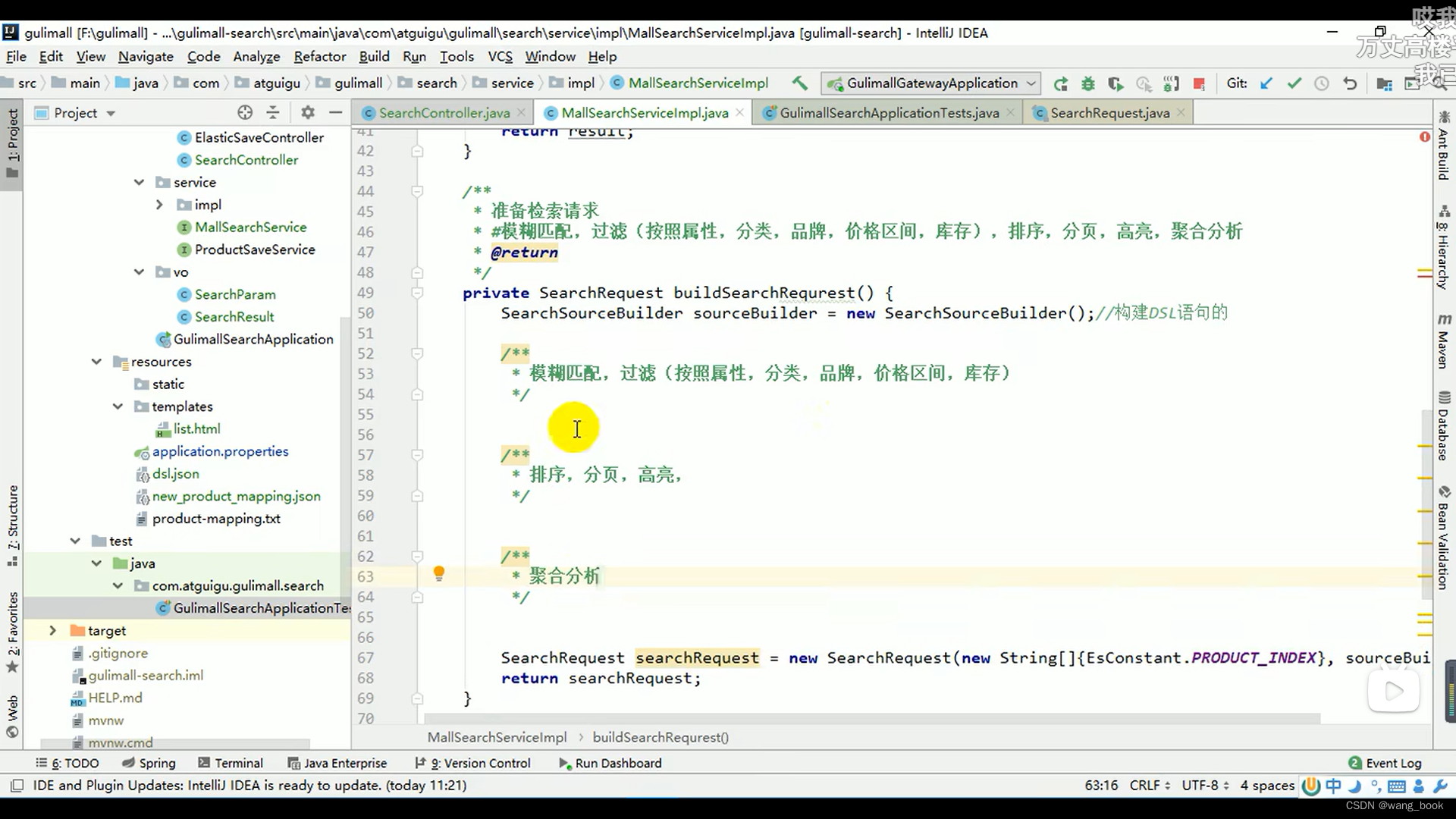Open application.properties in project tree
The width and height of the screenshot is (1456, 819).
tap(220, 451)
